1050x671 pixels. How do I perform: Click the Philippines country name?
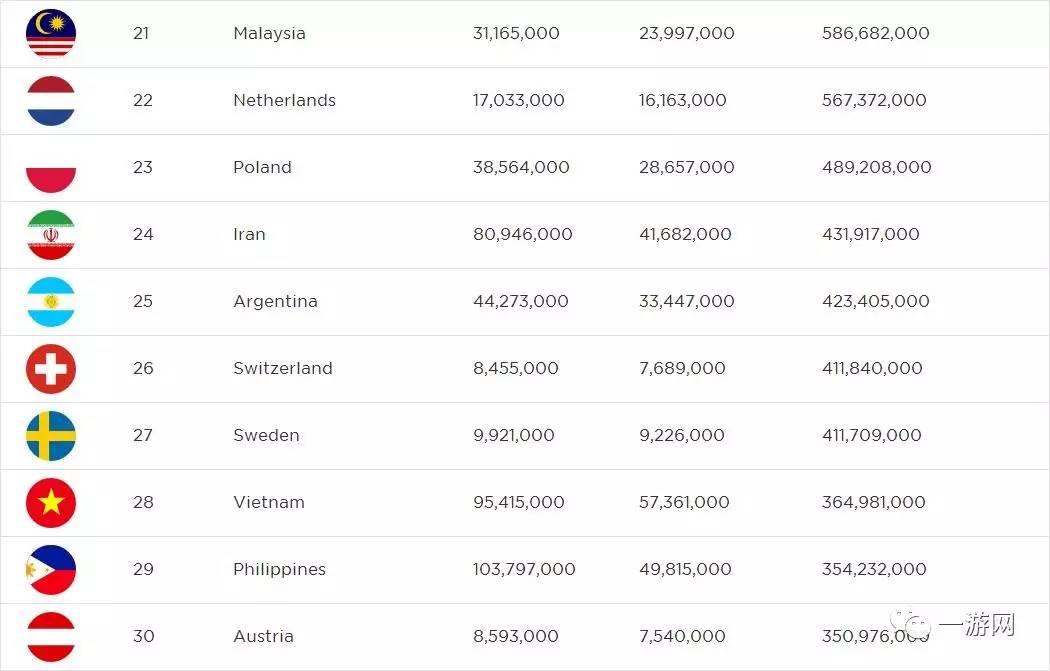point(279,569)
